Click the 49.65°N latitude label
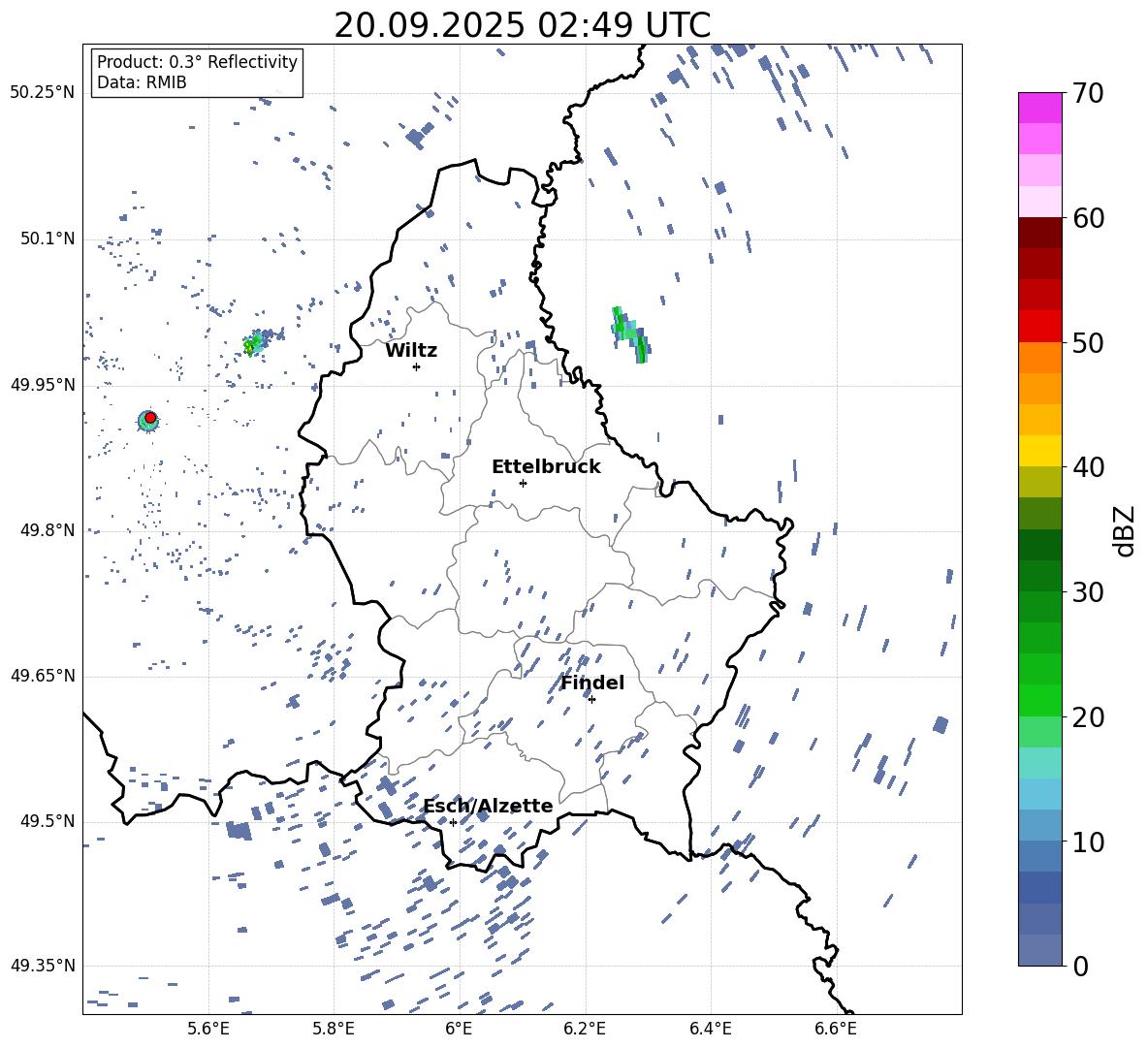 point(43,675)
